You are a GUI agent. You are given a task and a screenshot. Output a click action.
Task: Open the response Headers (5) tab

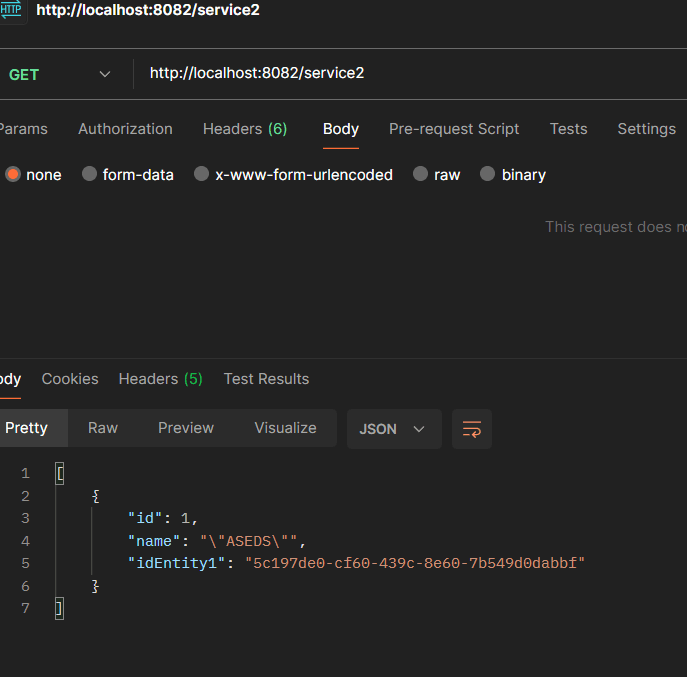click(160, 379)
